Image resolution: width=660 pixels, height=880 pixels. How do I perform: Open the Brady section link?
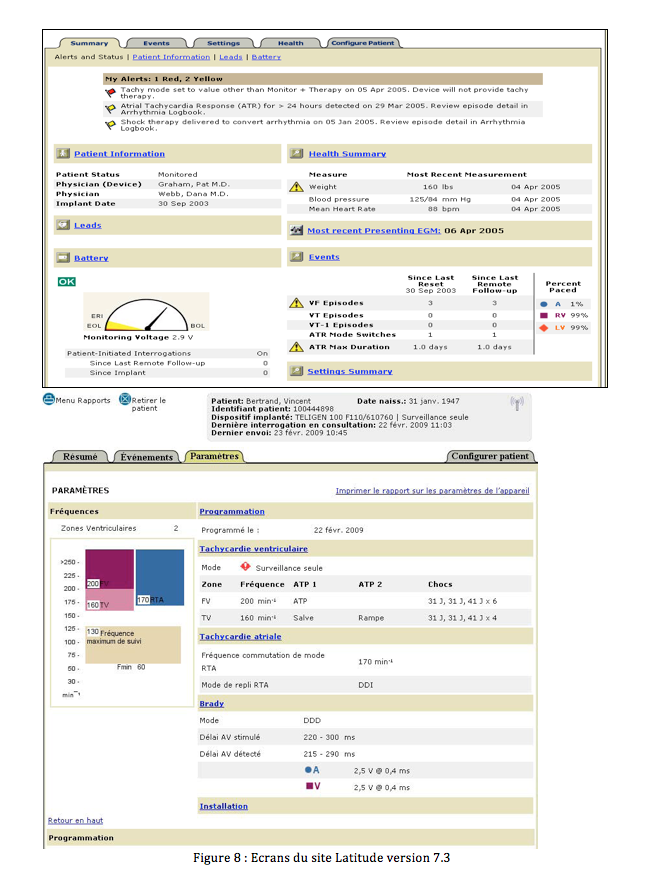point(212,704)
